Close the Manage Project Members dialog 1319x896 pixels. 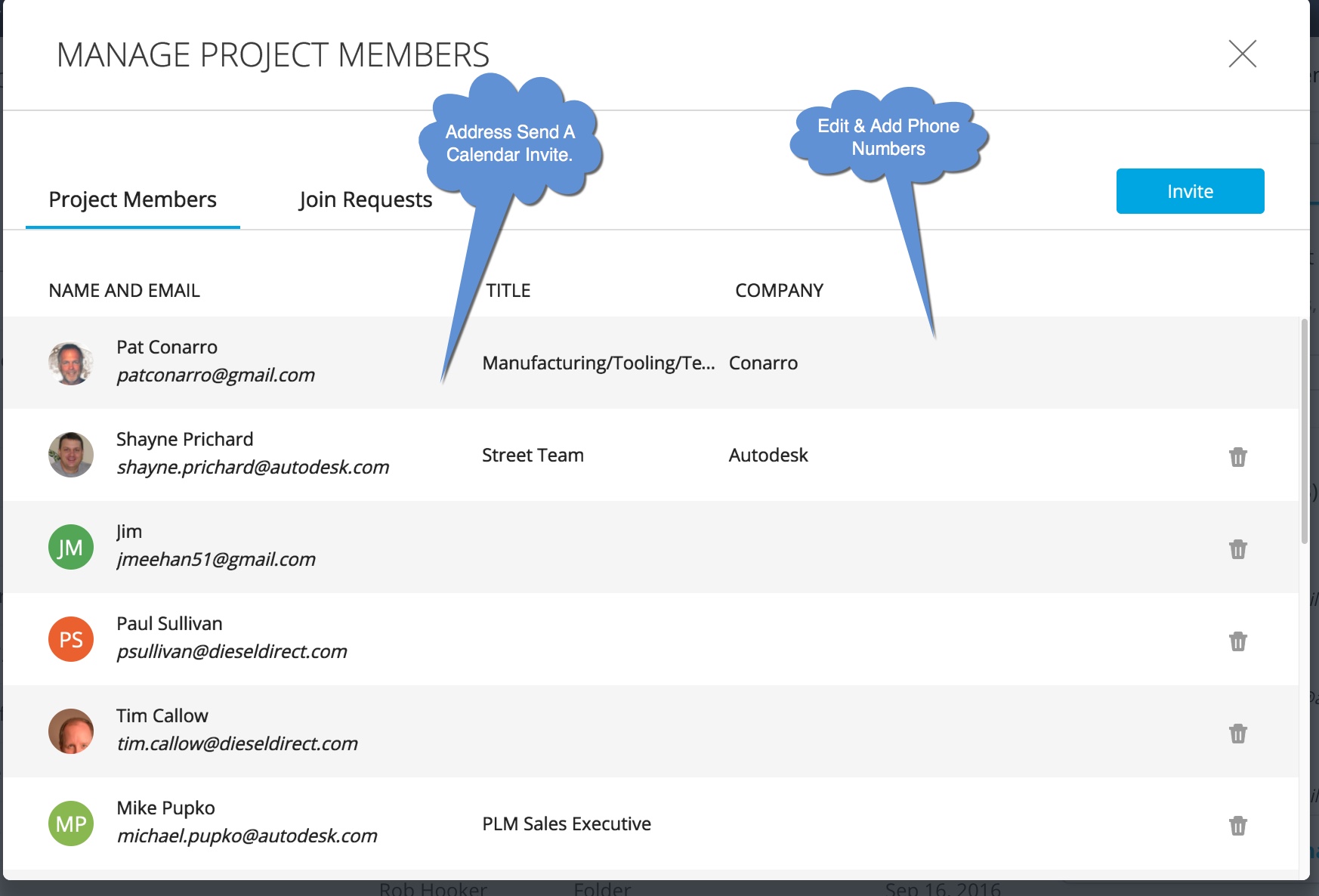(1244, 55)
